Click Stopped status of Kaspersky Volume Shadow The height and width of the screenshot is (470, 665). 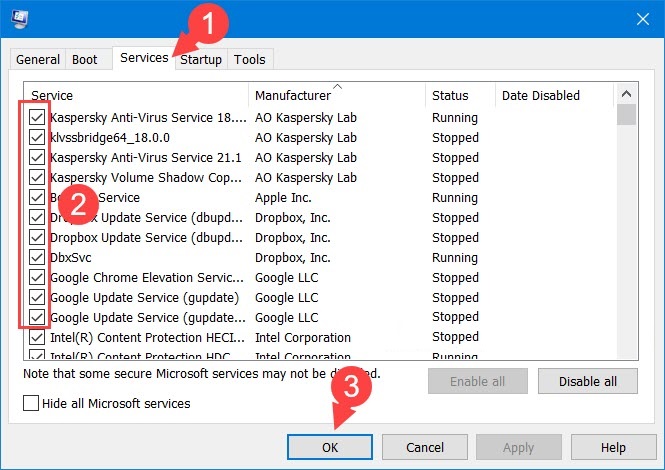tap(455, 178)
